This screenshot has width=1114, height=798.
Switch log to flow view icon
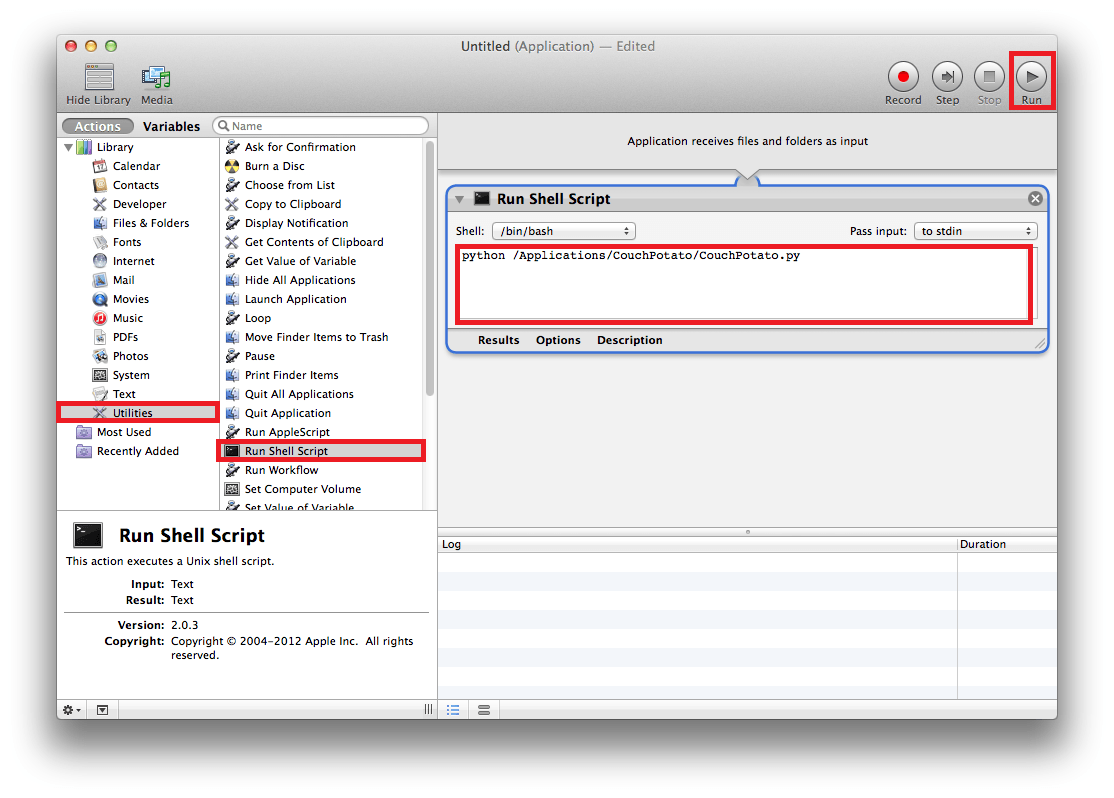click(x=484, y=710)
